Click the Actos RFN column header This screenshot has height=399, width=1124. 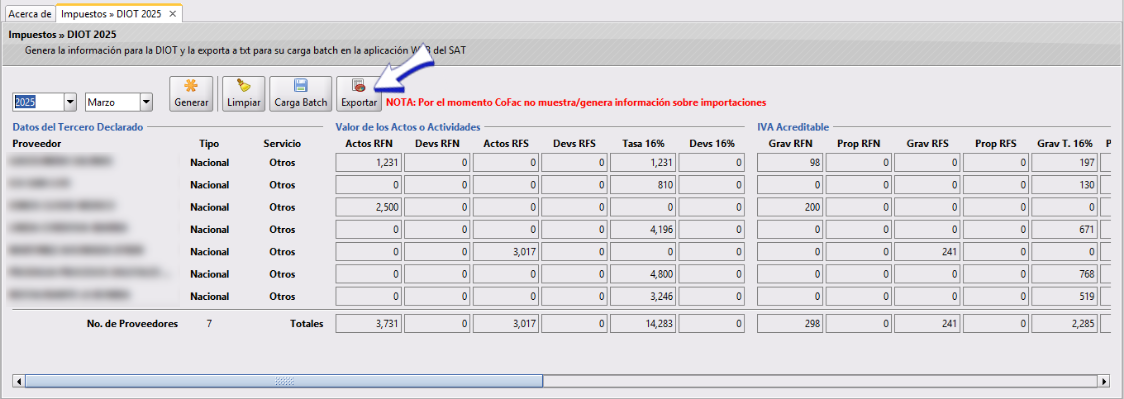[369, 143]
